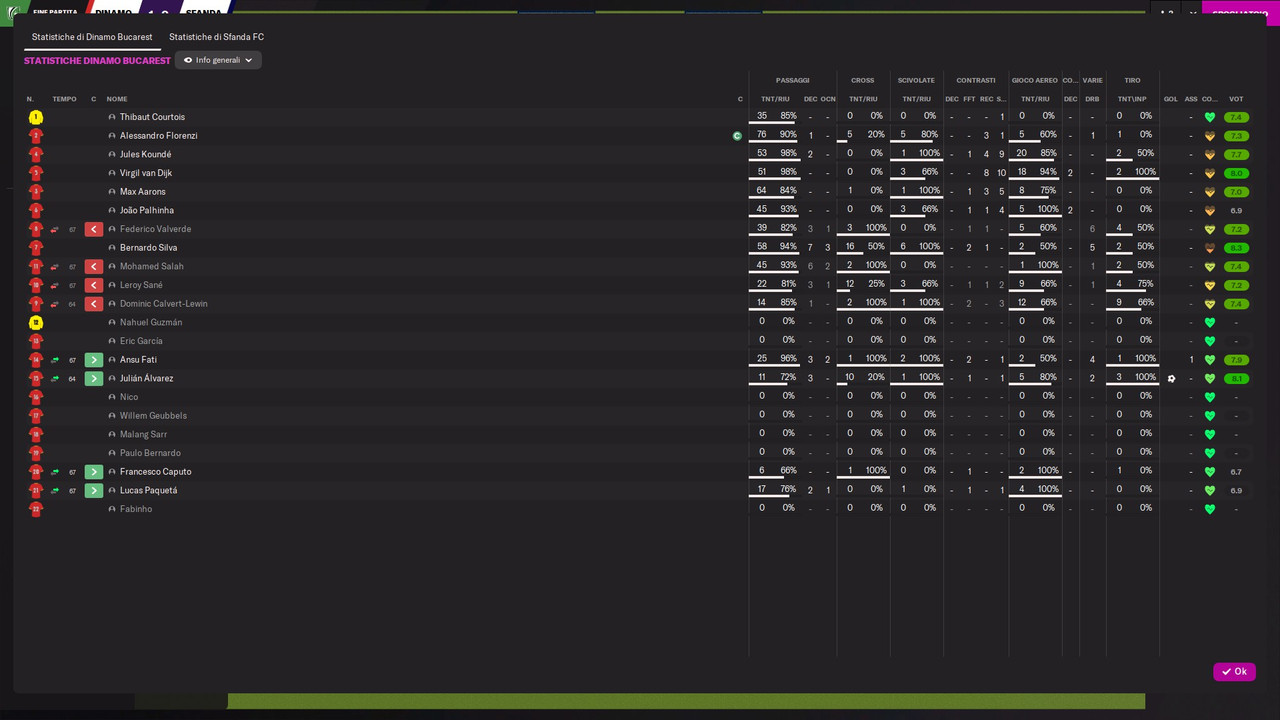This screenshot has height=720, width=1280.
Task: Click the profile icon next to Malang Sarr
Action: coord(112,435)
